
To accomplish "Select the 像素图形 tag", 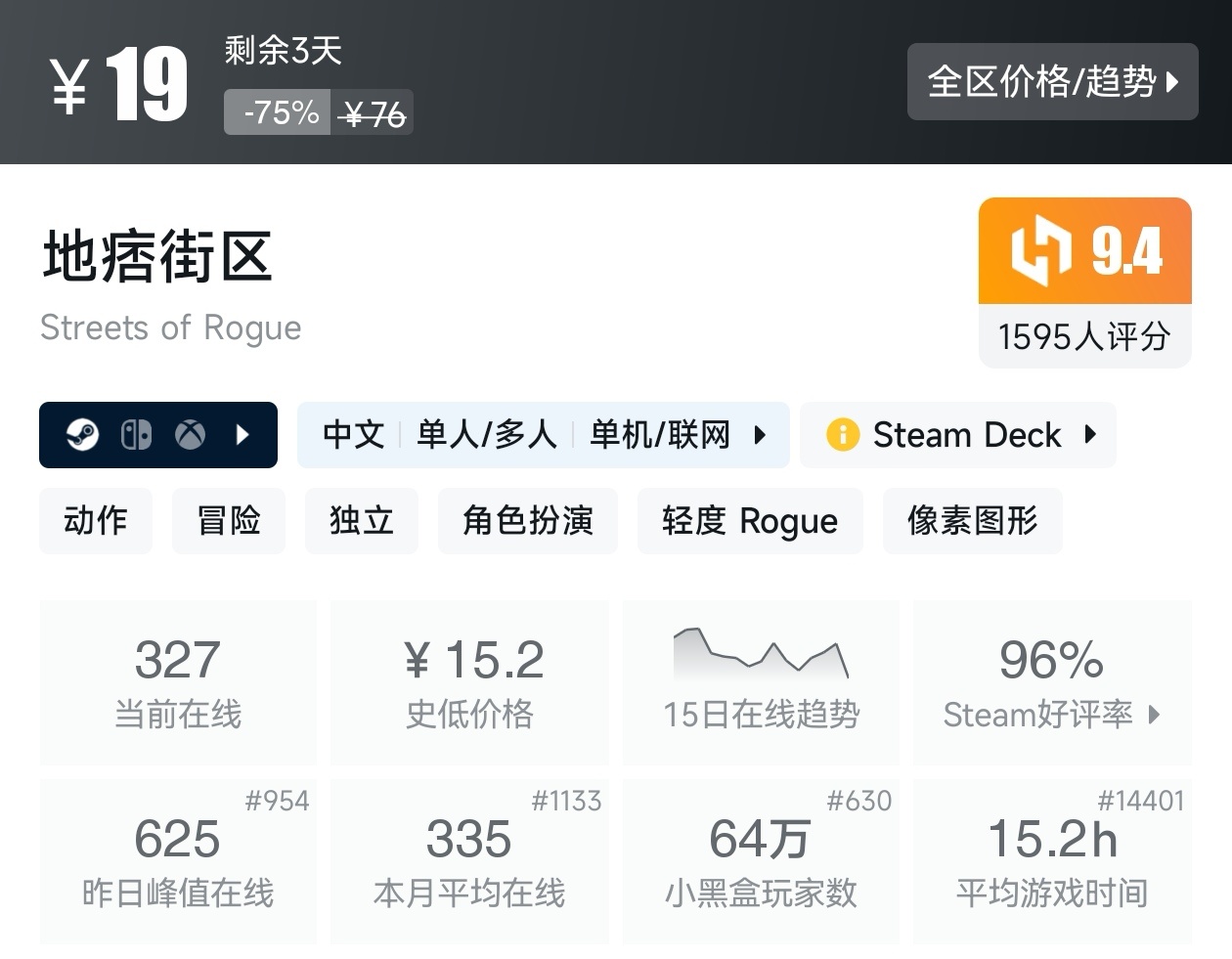I will 973,521.
